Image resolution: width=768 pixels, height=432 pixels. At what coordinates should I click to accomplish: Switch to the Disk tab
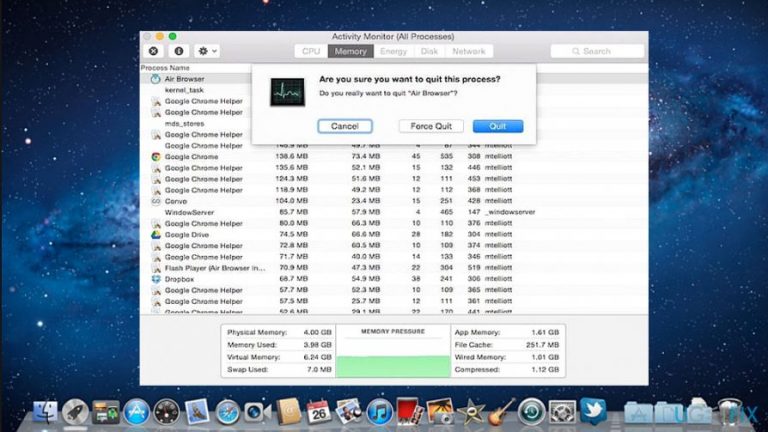(429, 51)
